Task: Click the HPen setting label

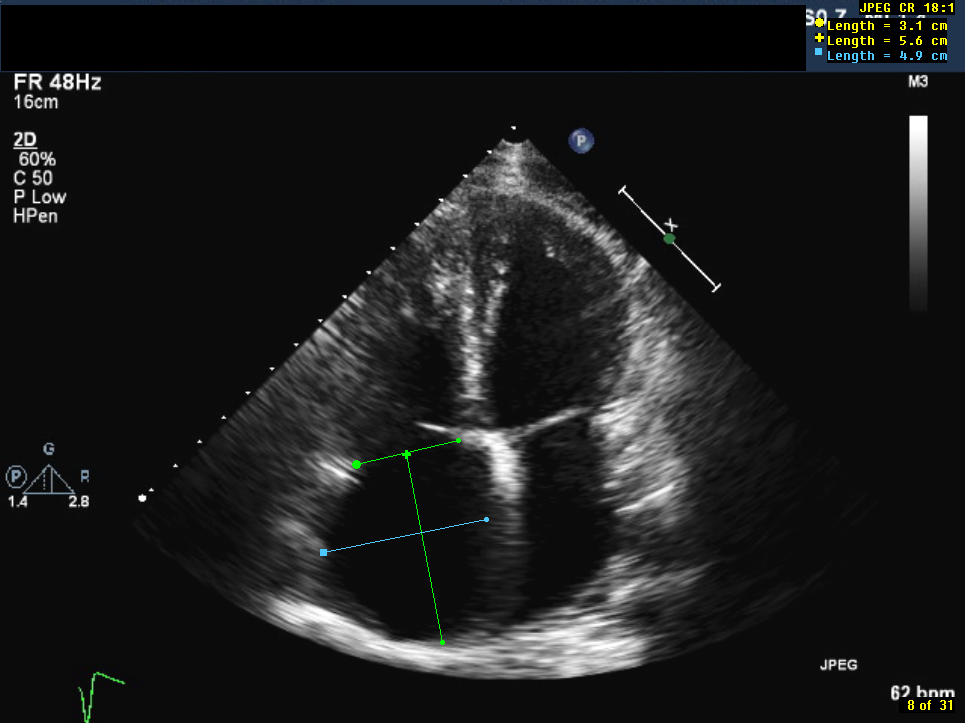Action: coord(35,216)
